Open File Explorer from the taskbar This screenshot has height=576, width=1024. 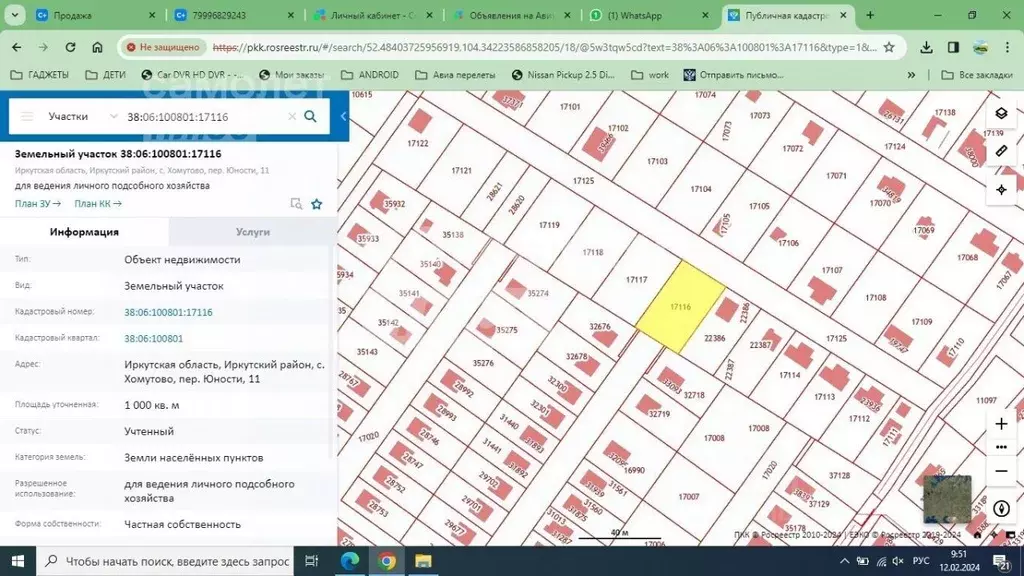pos(423,561)
